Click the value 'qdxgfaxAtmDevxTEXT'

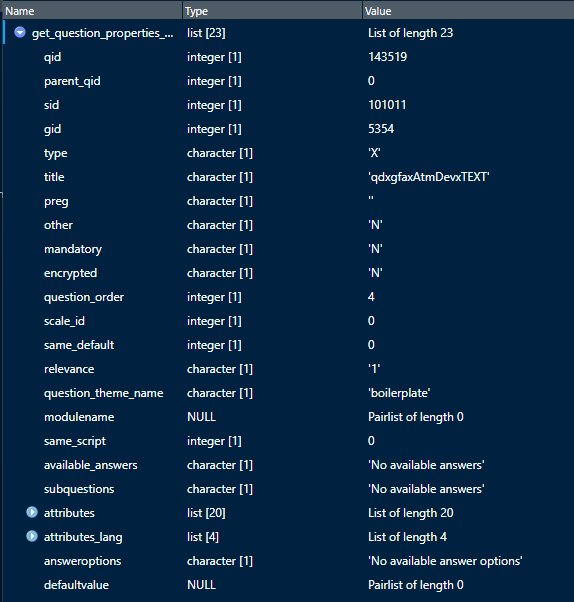click(x=428, y=177)
